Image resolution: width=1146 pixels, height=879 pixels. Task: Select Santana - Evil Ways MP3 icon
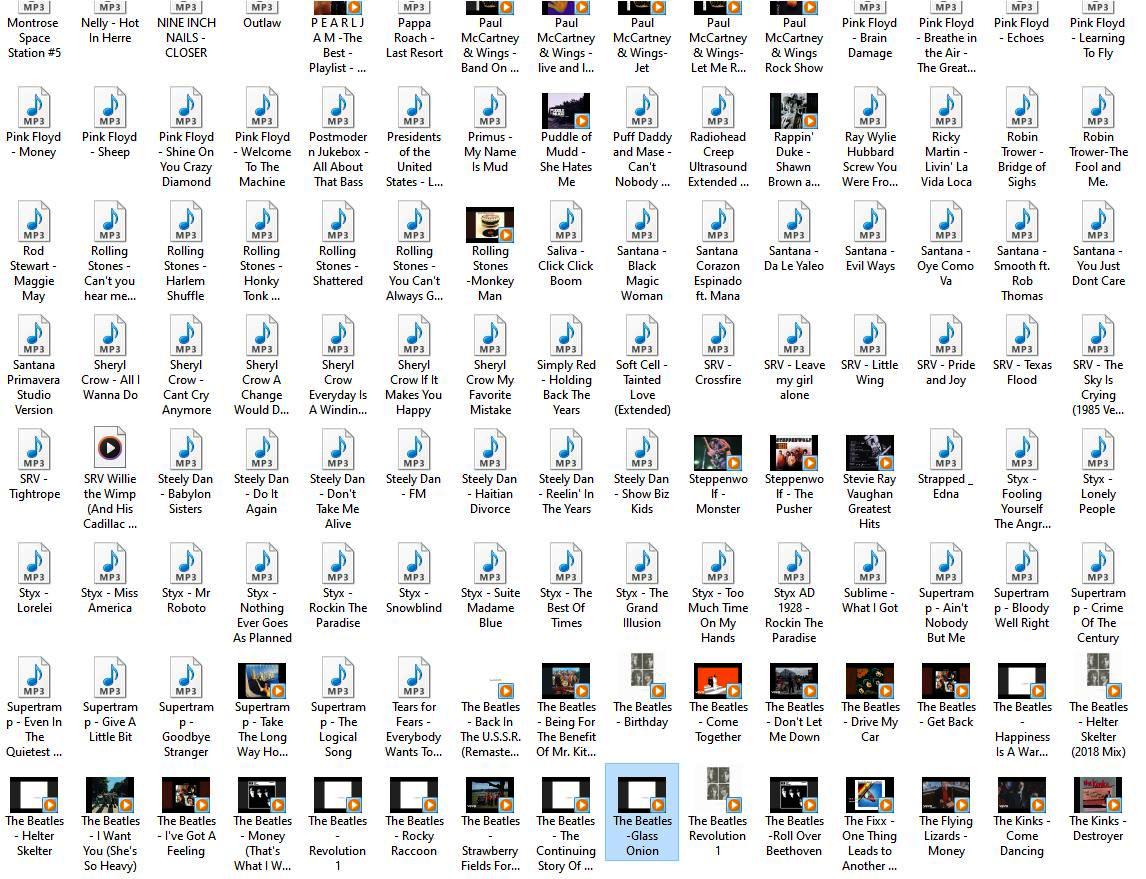point(870,222)
